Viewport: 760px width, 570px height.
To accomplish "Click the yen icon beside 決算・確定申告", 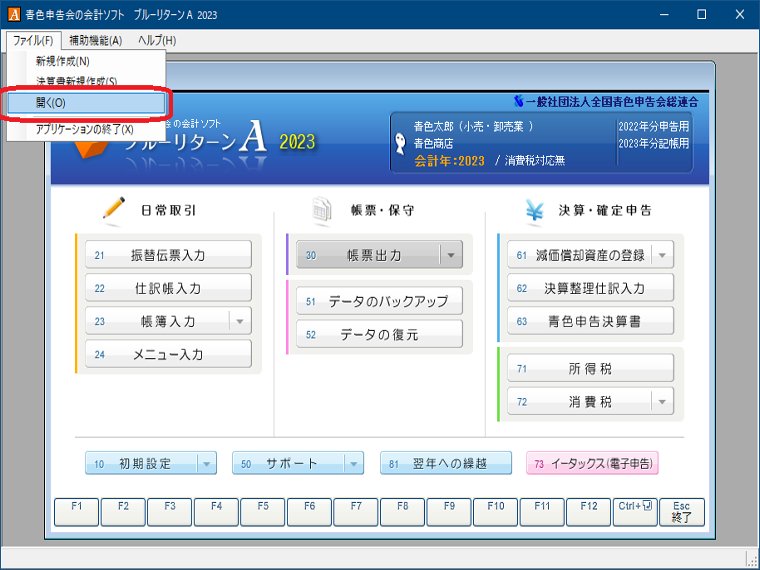I will (x=535, y=210).
